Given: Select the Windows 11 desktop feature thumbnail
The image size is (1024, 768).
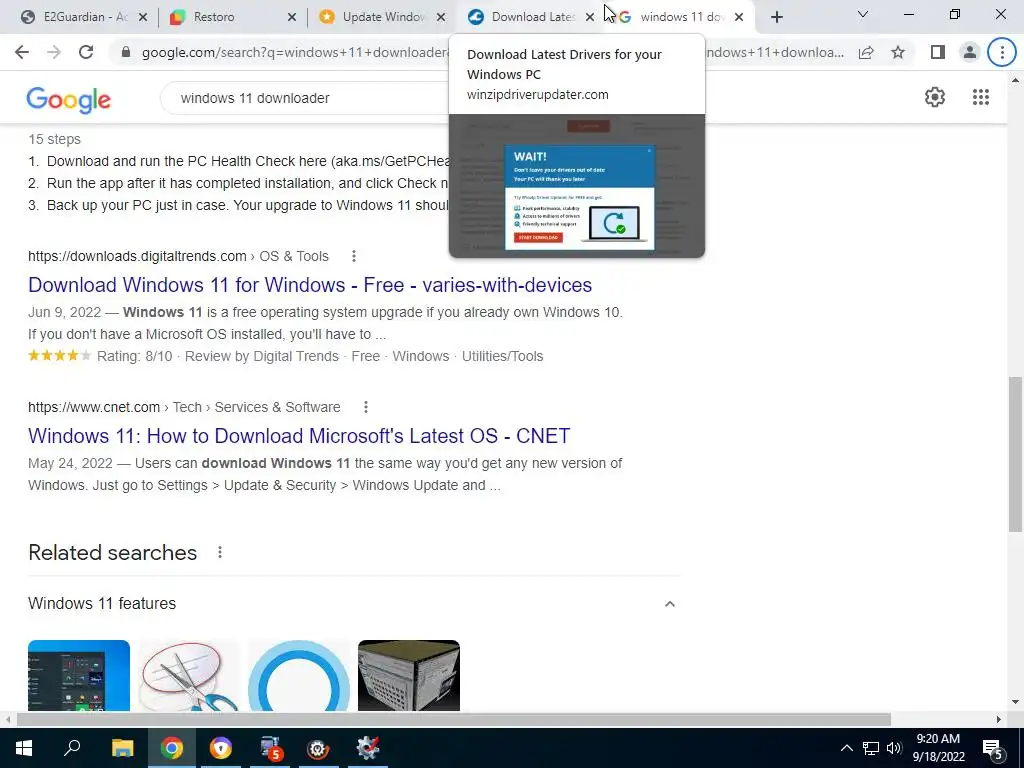Looking at the screenshot, I should click(79, 675).
